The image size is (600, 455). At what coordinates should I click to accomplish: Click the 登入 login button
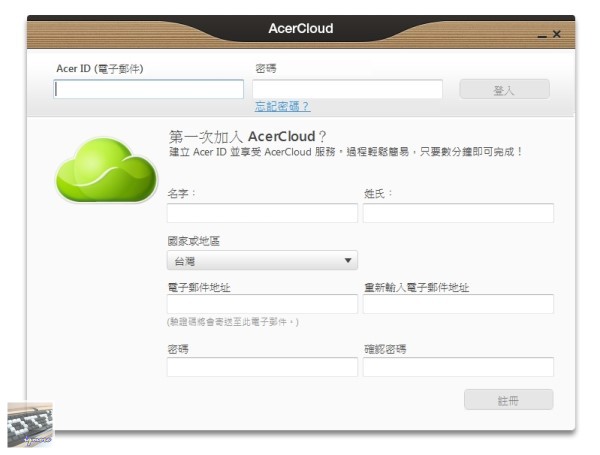coord(504,89)
